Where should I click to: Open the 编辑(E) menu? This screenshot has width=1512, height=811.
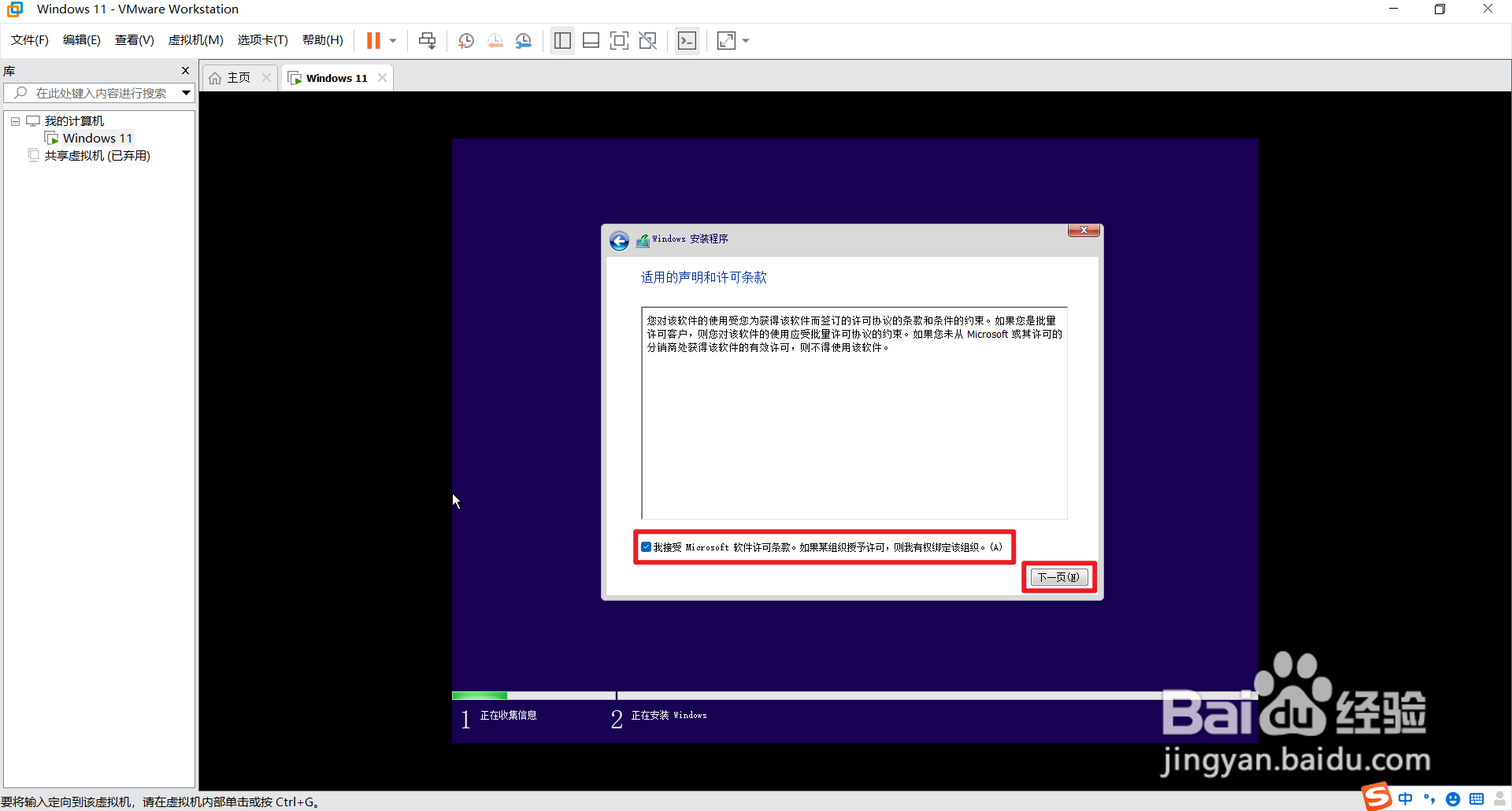(x=81, y=40)
